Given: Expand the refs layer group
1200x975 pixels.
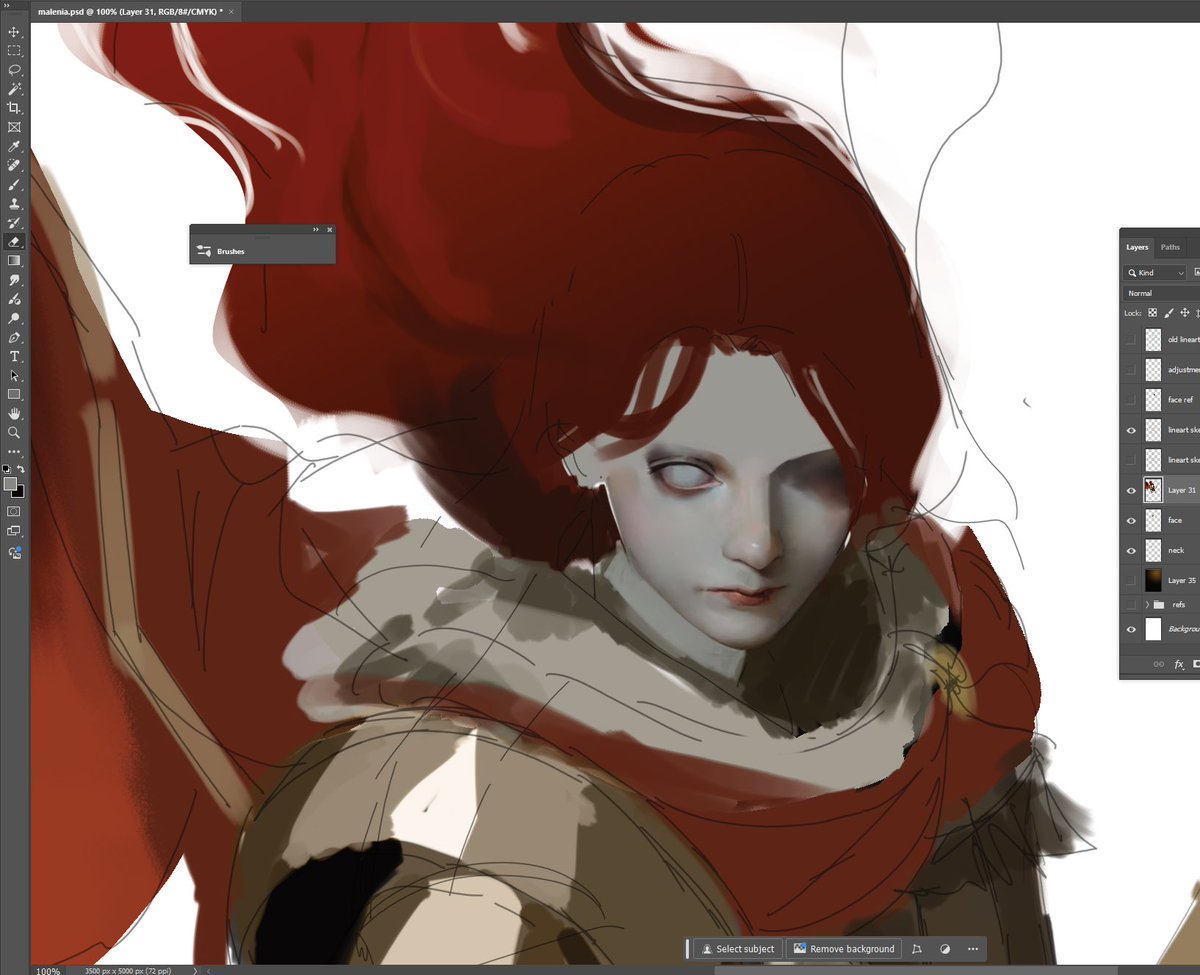Looking at the screenshot, I should click(x=1147, y=605).
